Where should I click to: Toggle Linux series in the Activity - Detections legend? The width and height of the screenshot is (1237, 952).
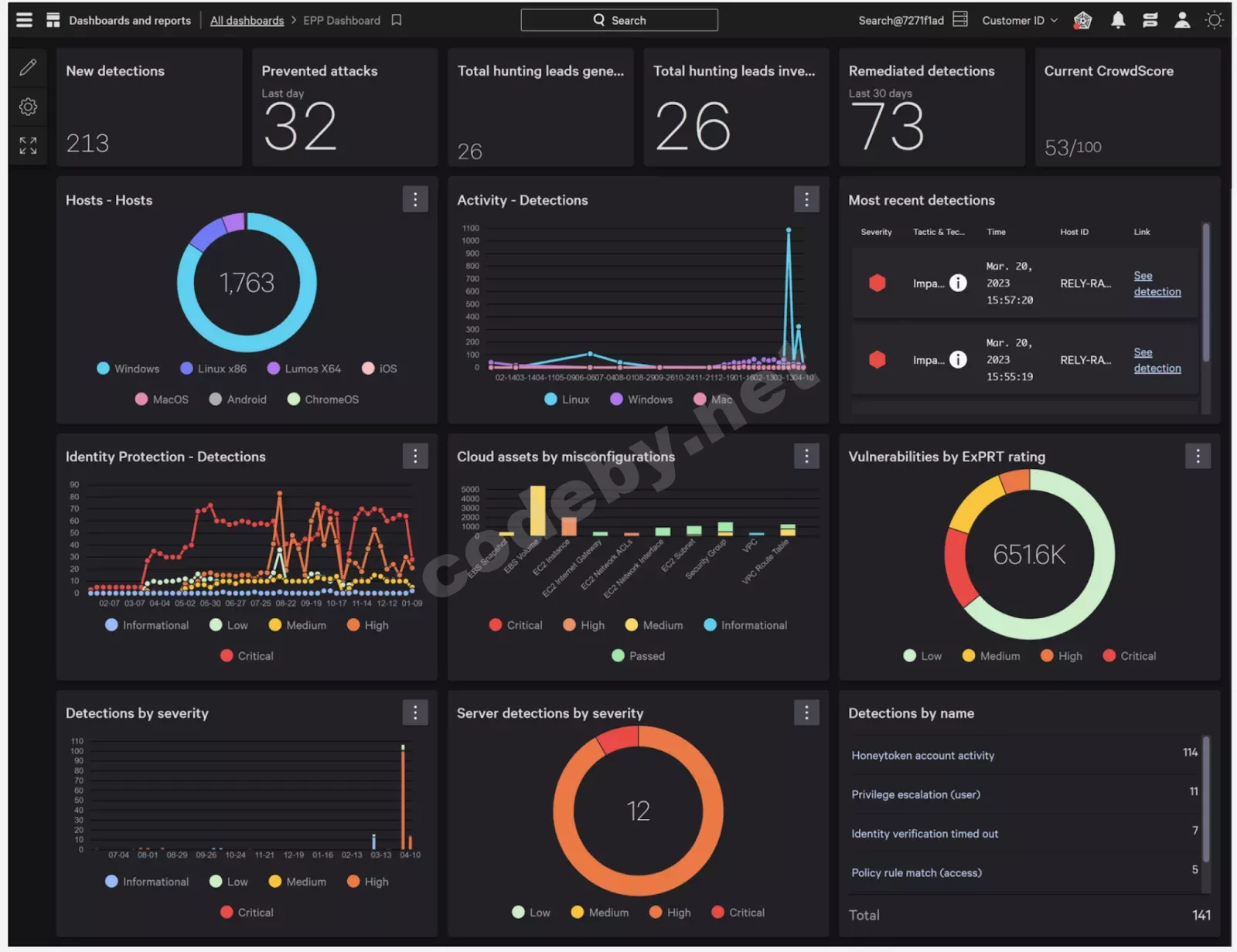click(x=567, y=399)
